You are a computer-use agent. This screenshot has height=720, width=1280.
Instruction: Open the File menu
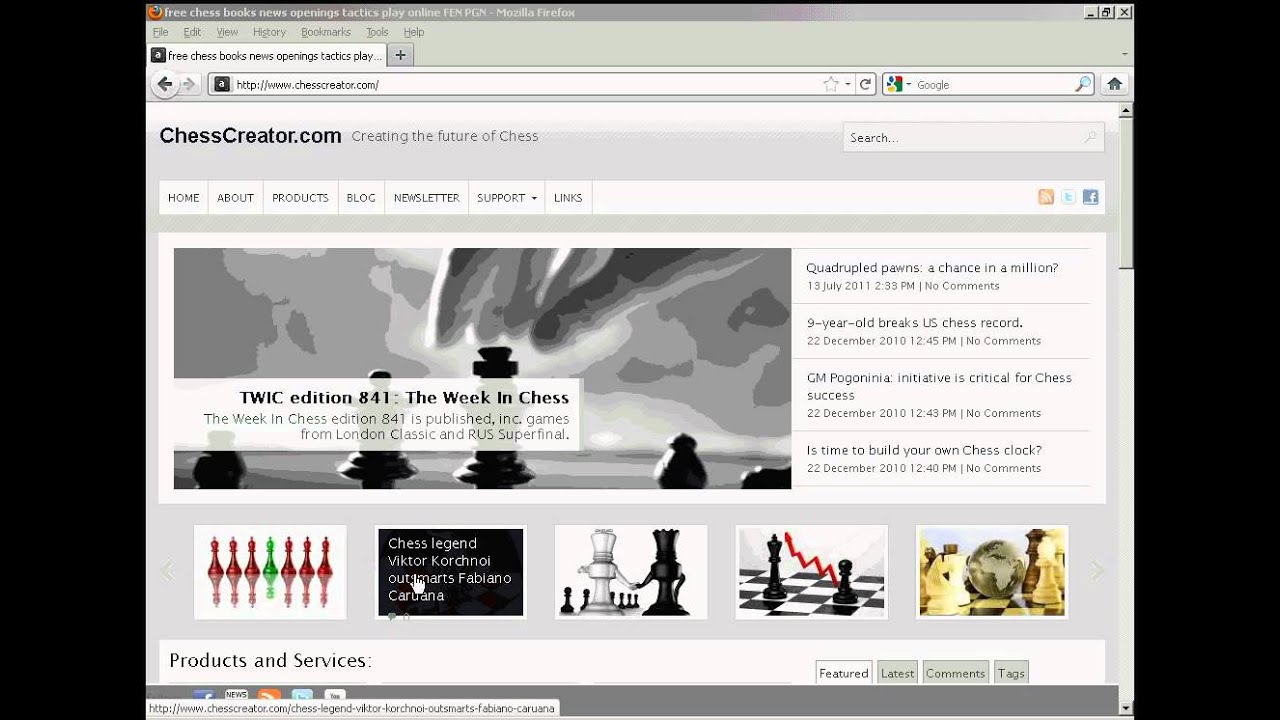point(160,32)
